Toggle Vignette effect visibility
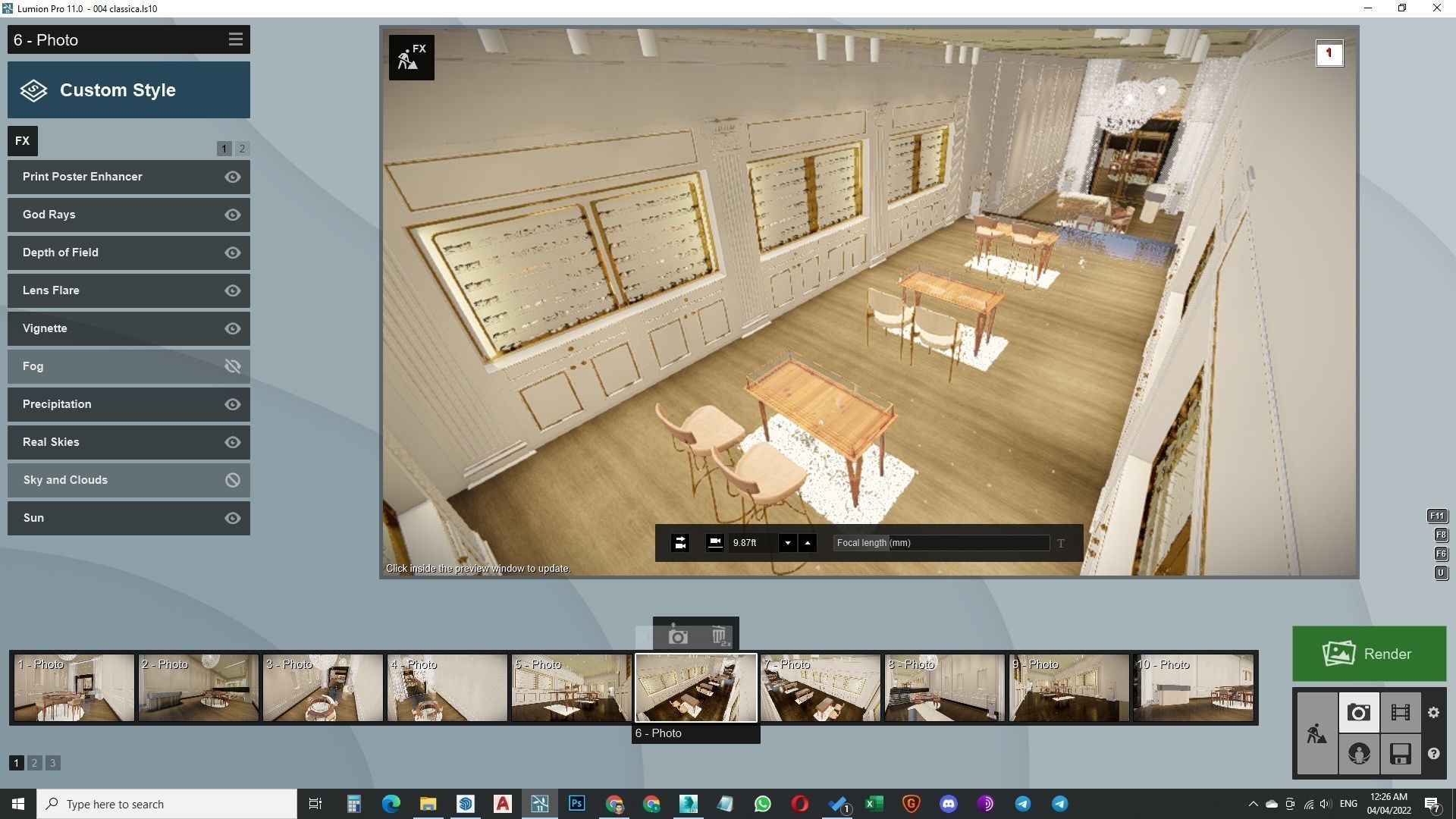1456x819 pixels. click(x=233, y=328)
